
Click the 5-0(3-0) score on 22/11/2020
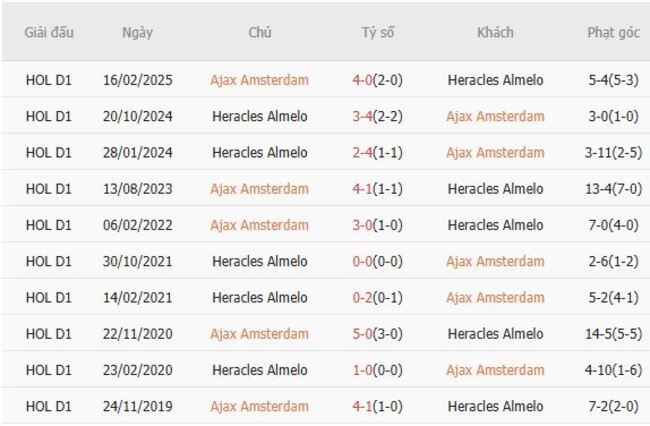[378, 334]
